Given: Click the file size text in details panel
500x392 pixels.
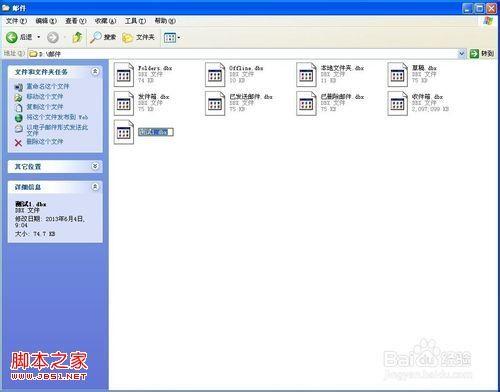Looking at the screenshot, I should [x=35, y=234].
